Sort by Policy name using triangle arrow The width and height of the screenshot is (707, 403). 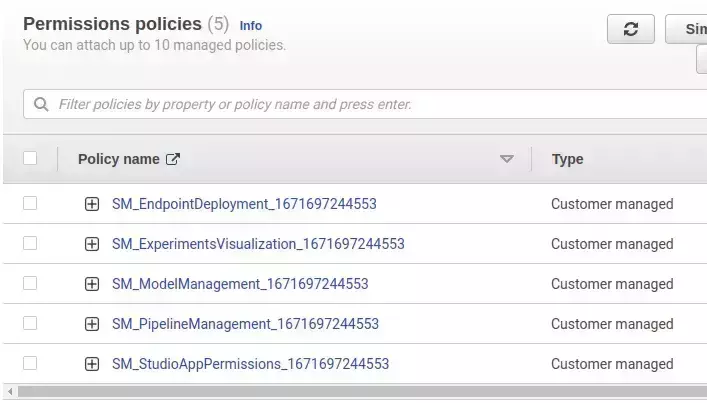tap(506, 159)
